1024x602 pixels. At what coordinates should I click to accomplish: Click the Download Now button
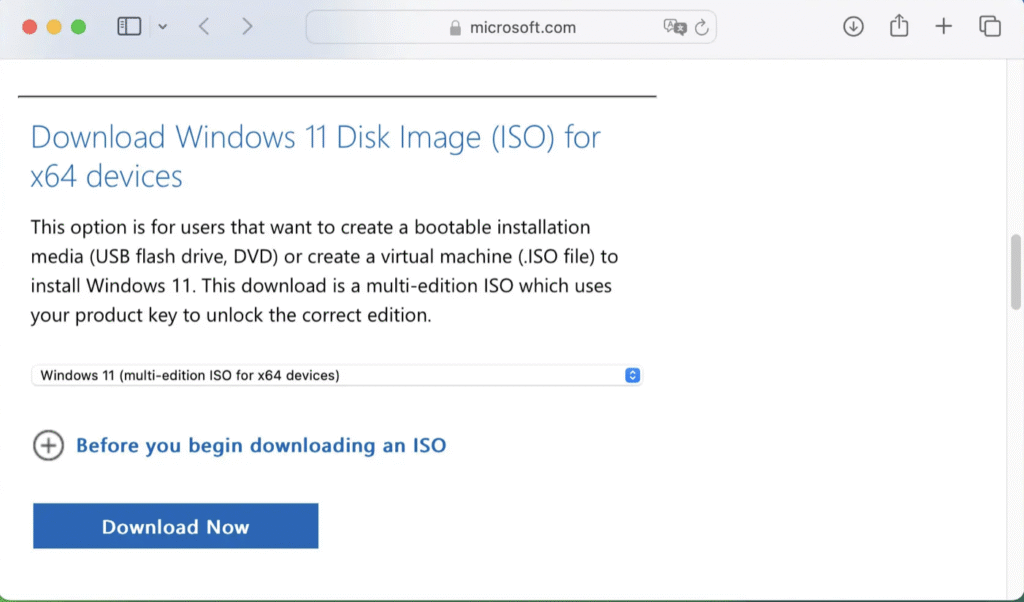[x=176, y=526]
